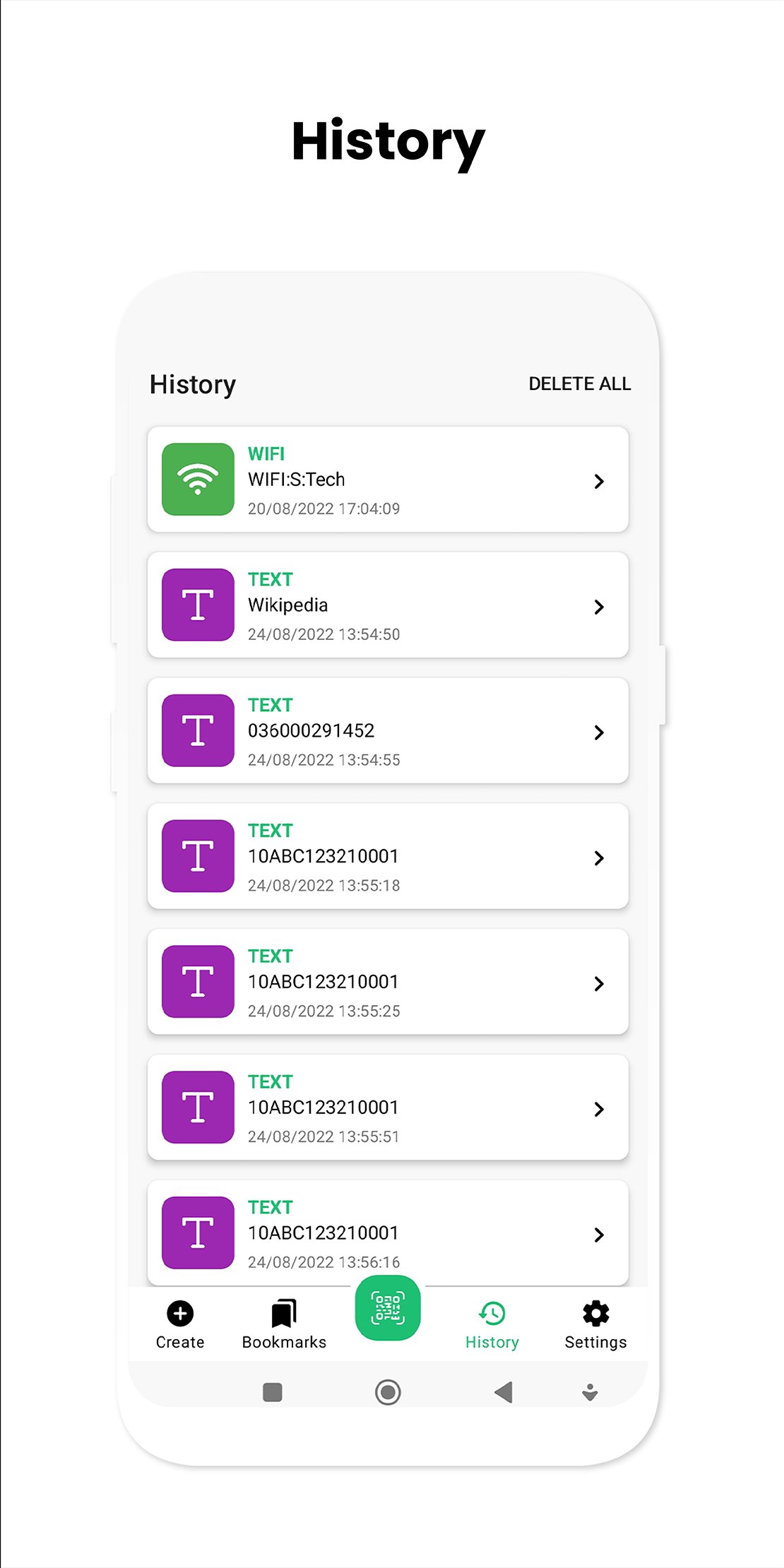Open Settings gear icon
784x1568 pixels.
pos(595,1314)
